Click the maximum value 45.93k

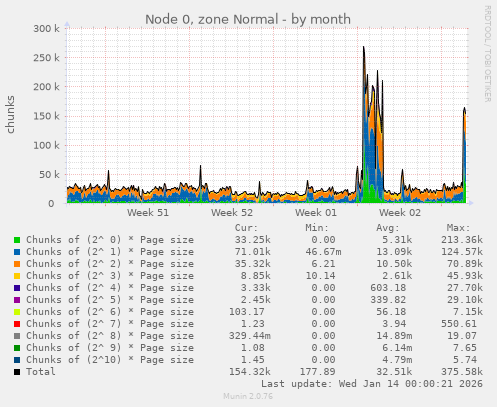pyautogui.click(x=465, y=276)
